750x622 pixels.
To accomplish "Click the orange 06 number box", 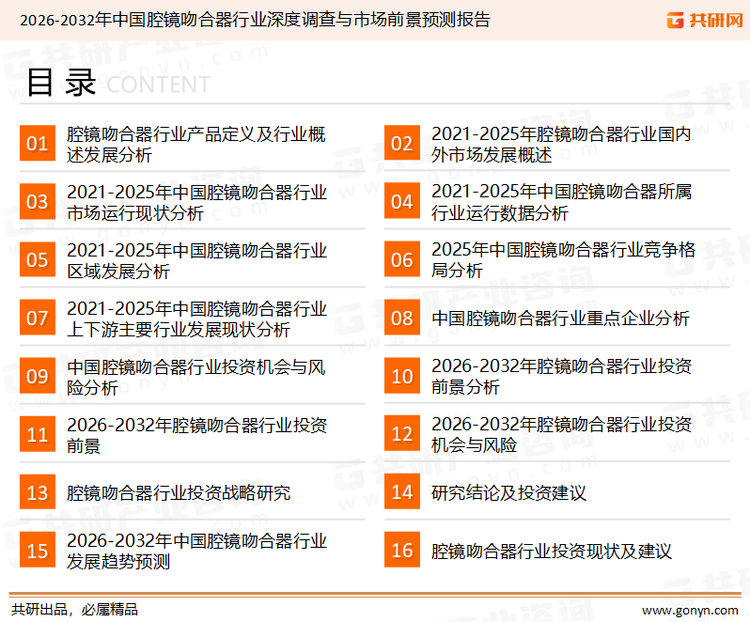I will pyautogui.click(x=402, y=260).
